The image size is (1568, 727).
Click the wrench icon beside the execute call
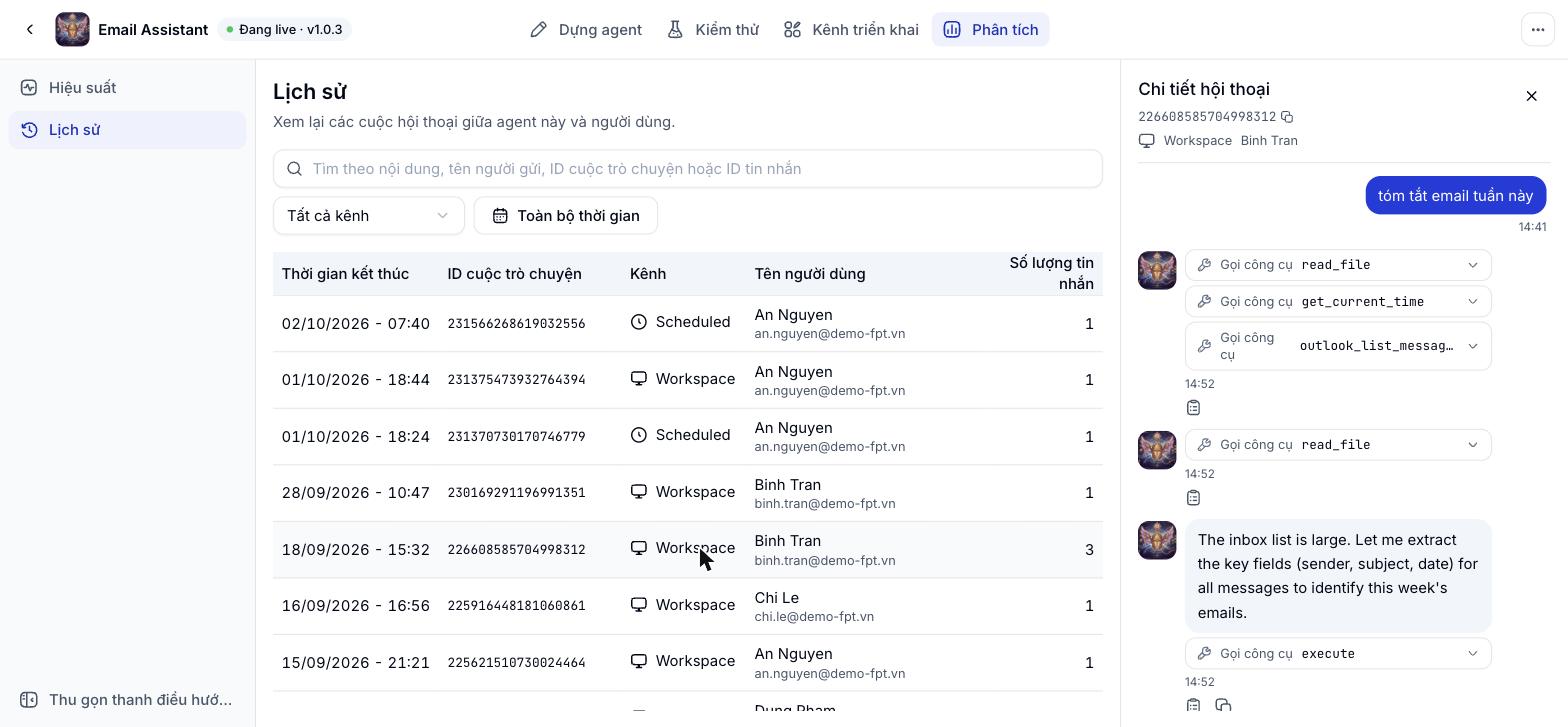(1205, 654)
